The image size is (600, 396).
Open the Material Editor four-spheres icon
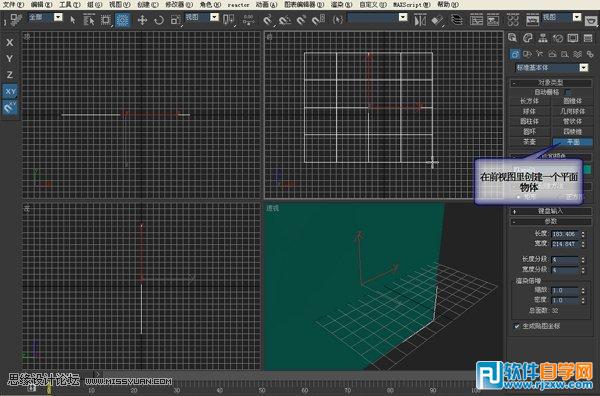(x=513, y=19)
